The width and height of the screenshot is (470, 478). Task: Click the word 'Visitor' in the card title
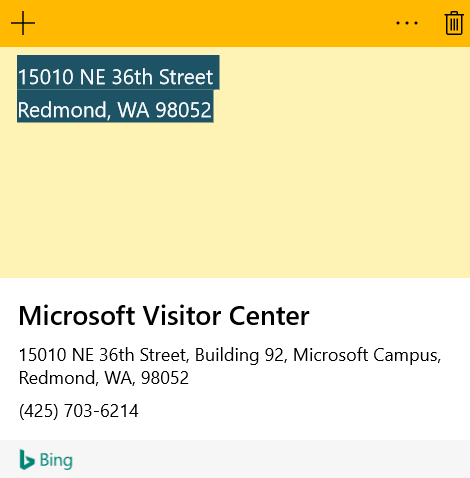click(182, 316)
